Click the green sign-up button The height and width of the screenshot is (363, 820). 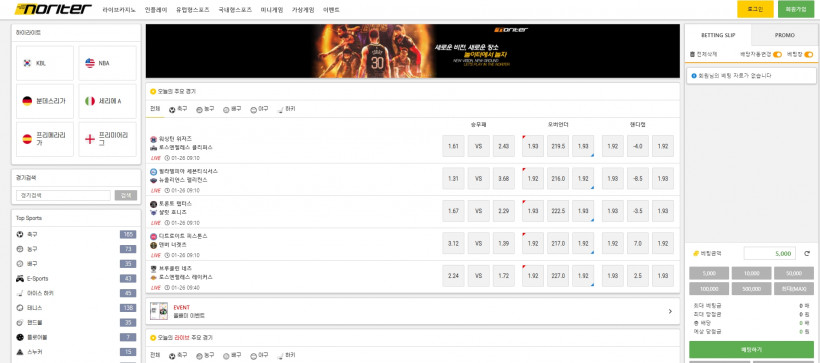coord(796,9)
